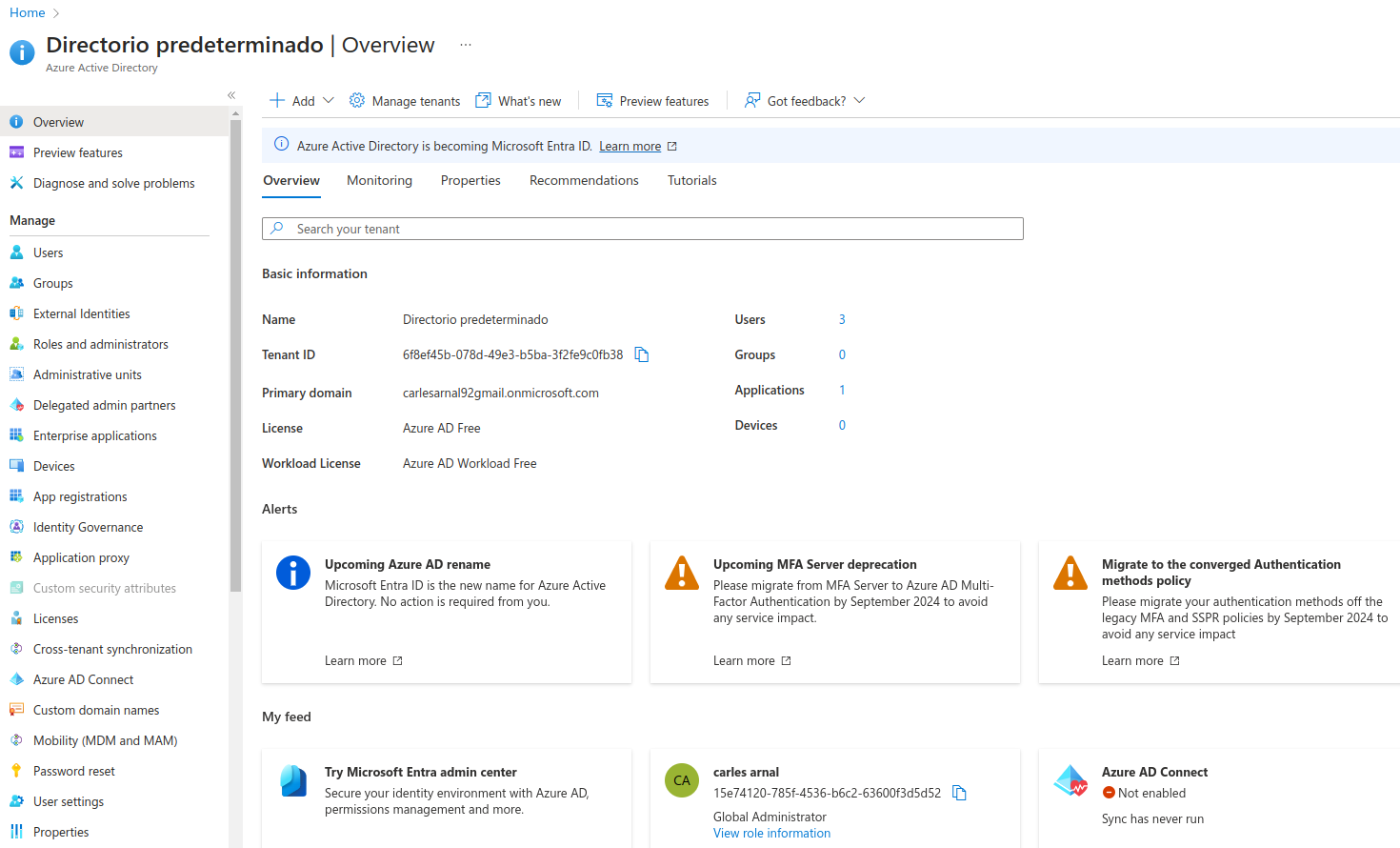
Task: Click the Azure AD Connect feed card title
Action: tap(1154, 772)
